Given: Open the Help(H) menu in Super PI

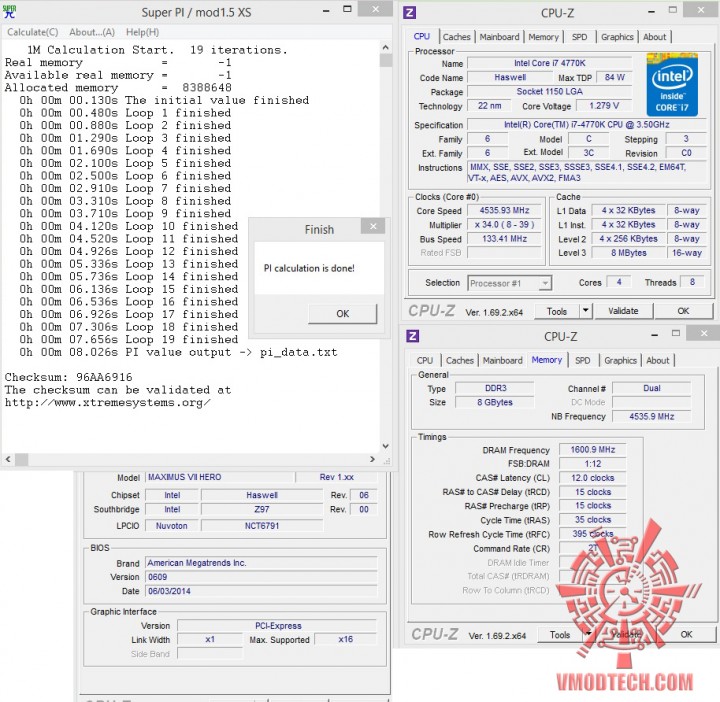Looking at the screenshot, I should click(x=142, y=32).
